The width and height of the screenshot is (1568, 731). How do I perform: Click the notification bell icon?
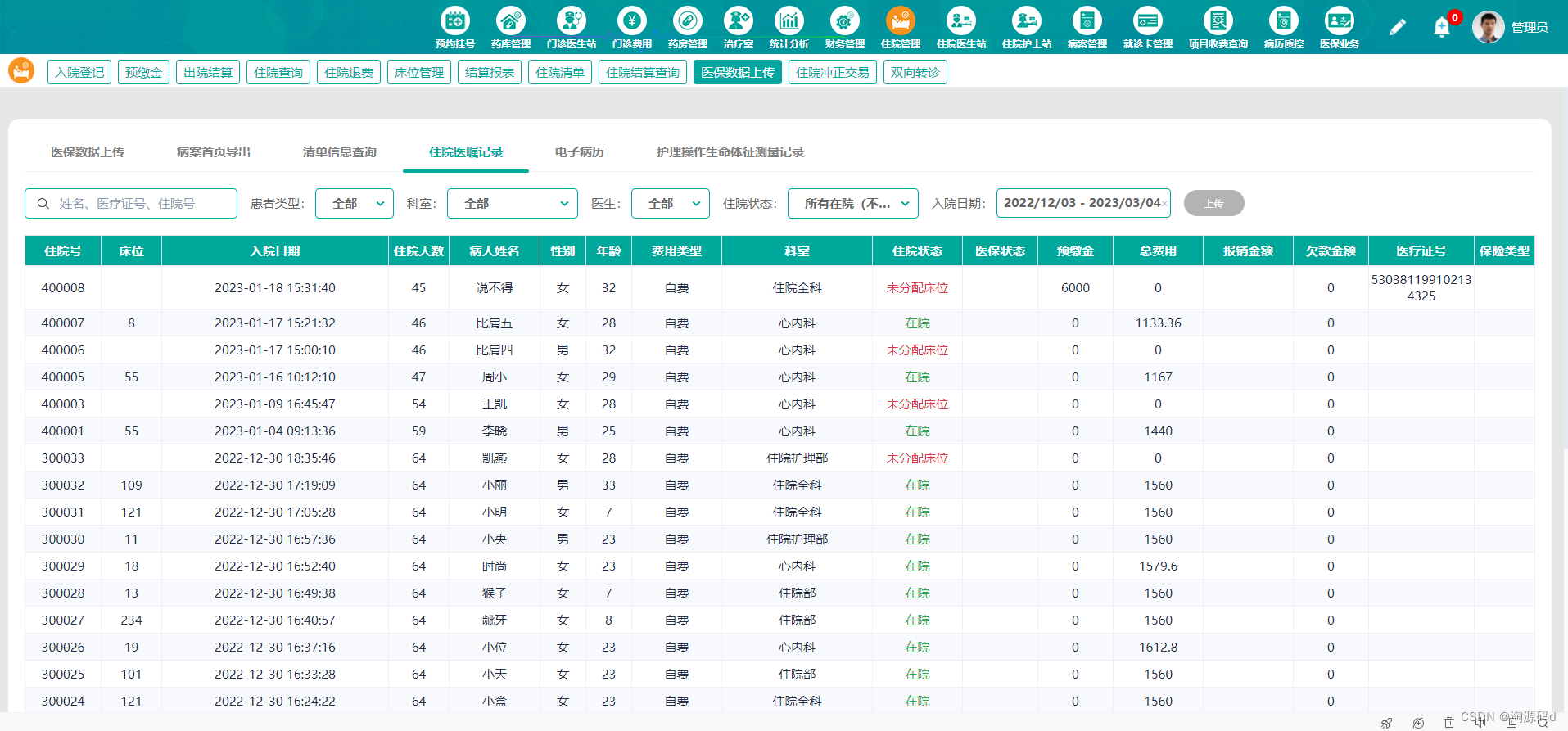coord(1442,27)
